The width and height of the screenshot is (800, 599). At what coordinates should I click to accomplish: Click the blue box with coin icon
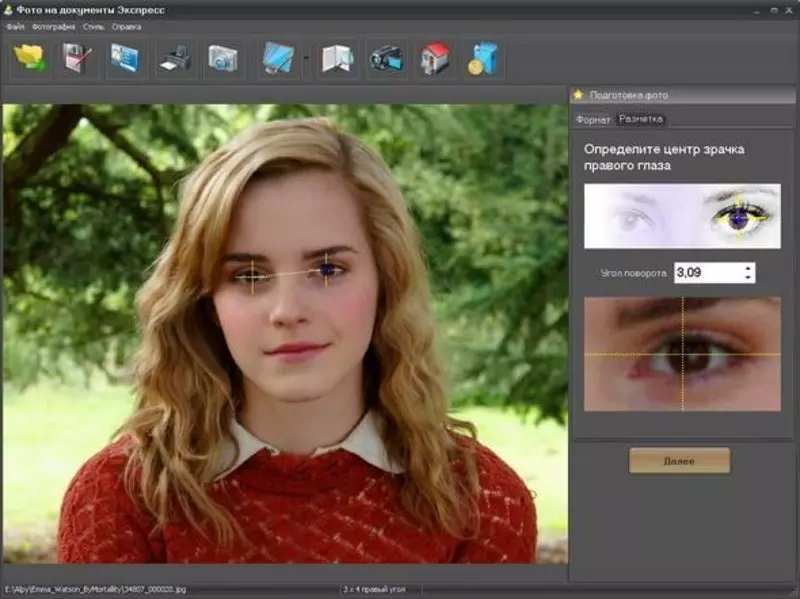tap(482, 59)
